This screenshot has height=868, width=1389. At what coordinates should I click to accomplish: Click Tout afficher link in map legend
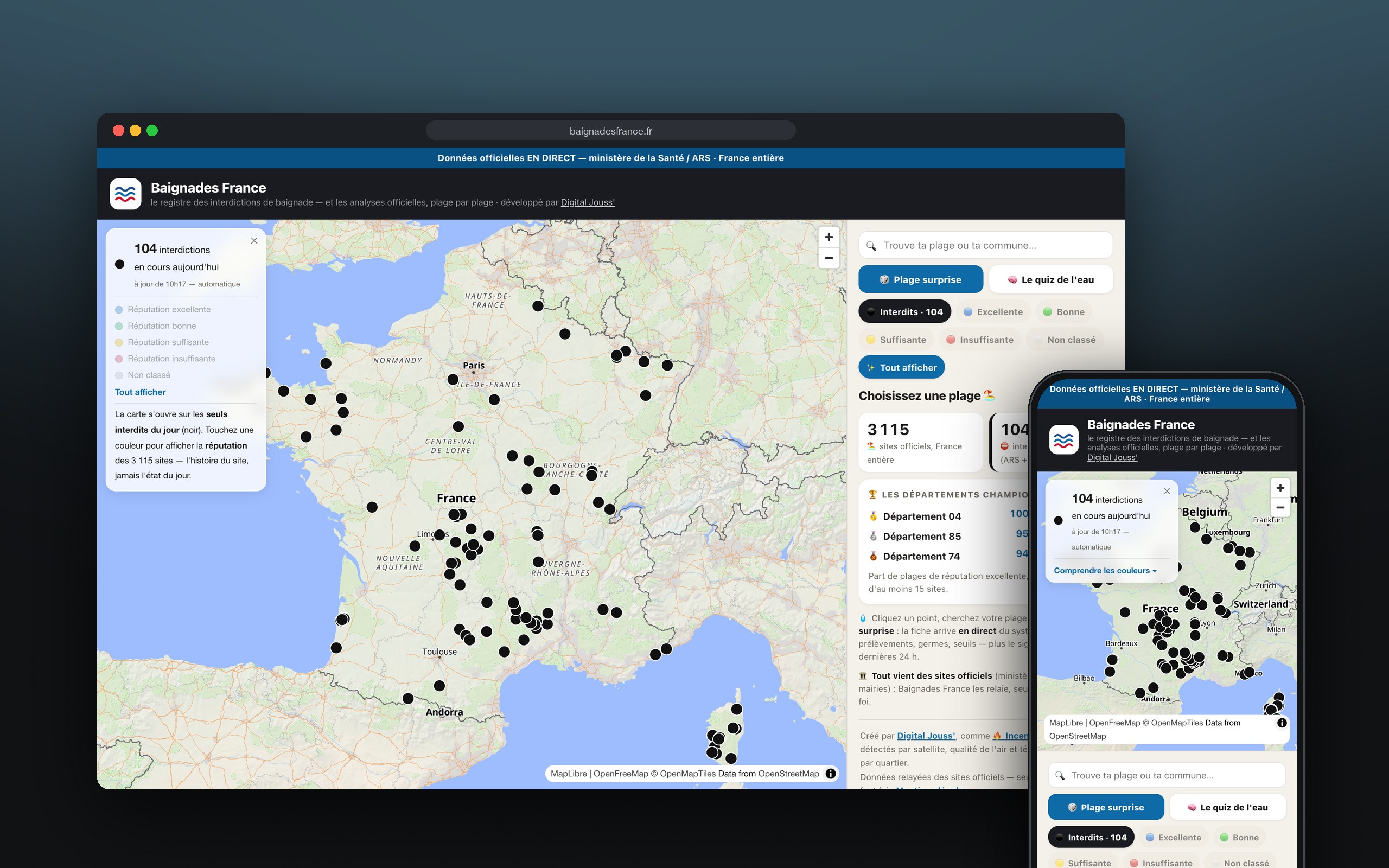coord(140,392)
